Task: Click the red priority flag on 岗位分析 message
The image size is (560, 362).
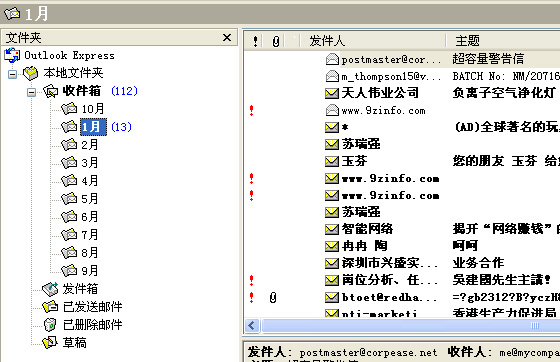Action: point(252,280)
